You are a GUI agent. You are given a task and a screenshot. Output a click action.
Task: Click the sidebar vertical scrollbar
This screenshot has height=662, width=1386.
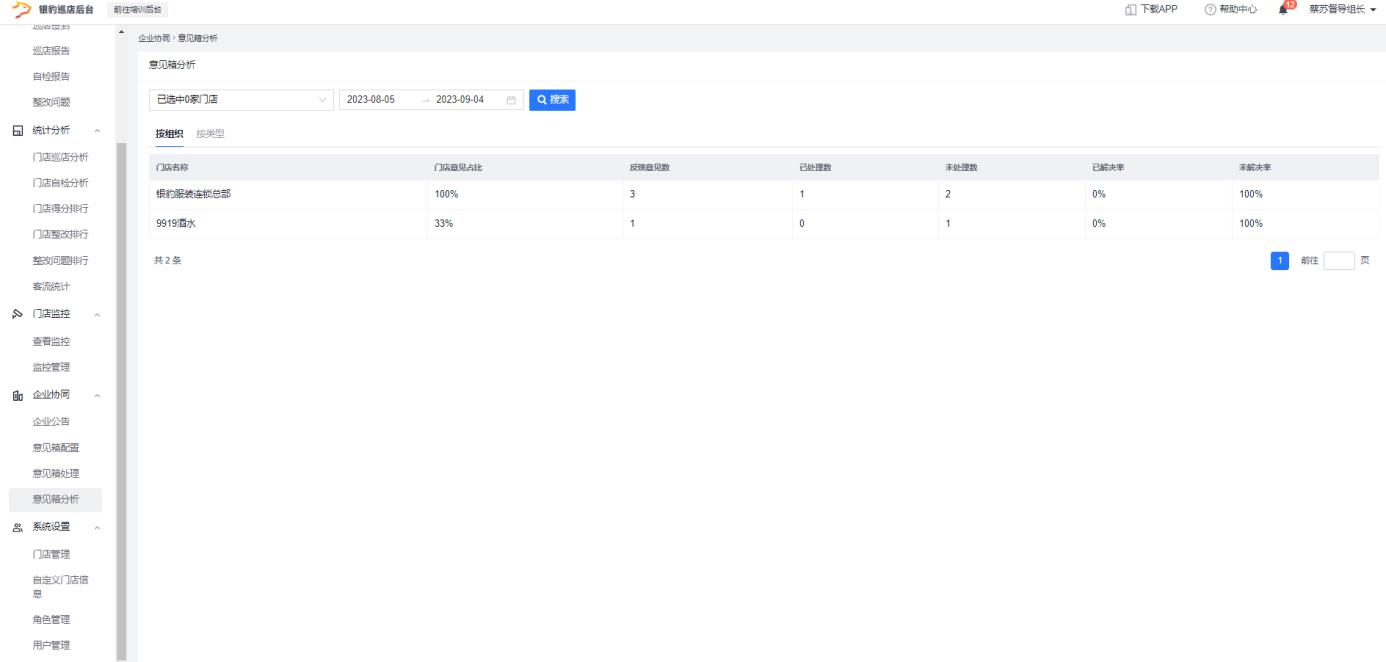pyautogui.click(x=122, y=400)
